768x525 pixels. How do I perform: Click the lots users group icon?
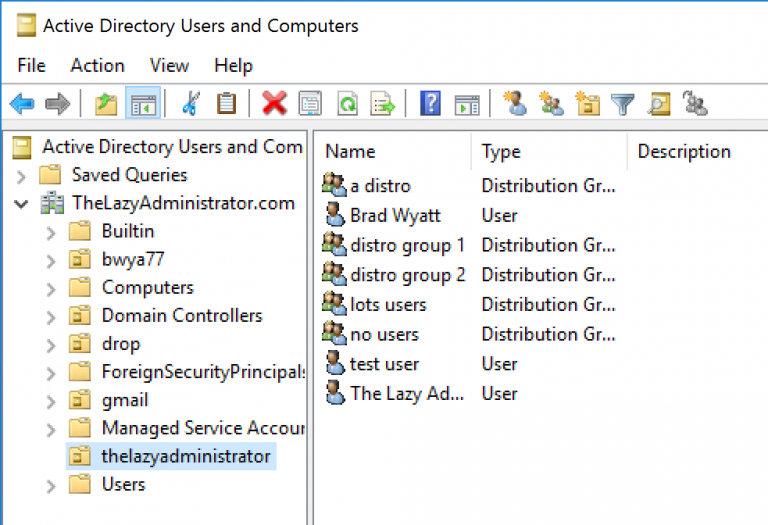[334, 304]
